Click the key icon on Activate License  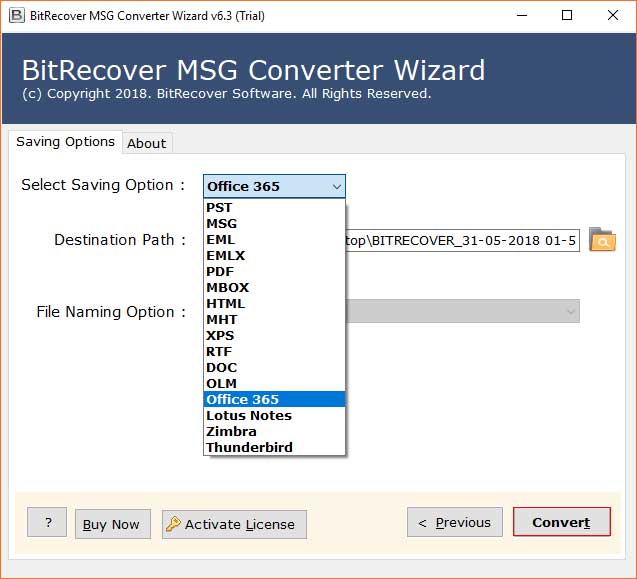click(x=173, y=524)
